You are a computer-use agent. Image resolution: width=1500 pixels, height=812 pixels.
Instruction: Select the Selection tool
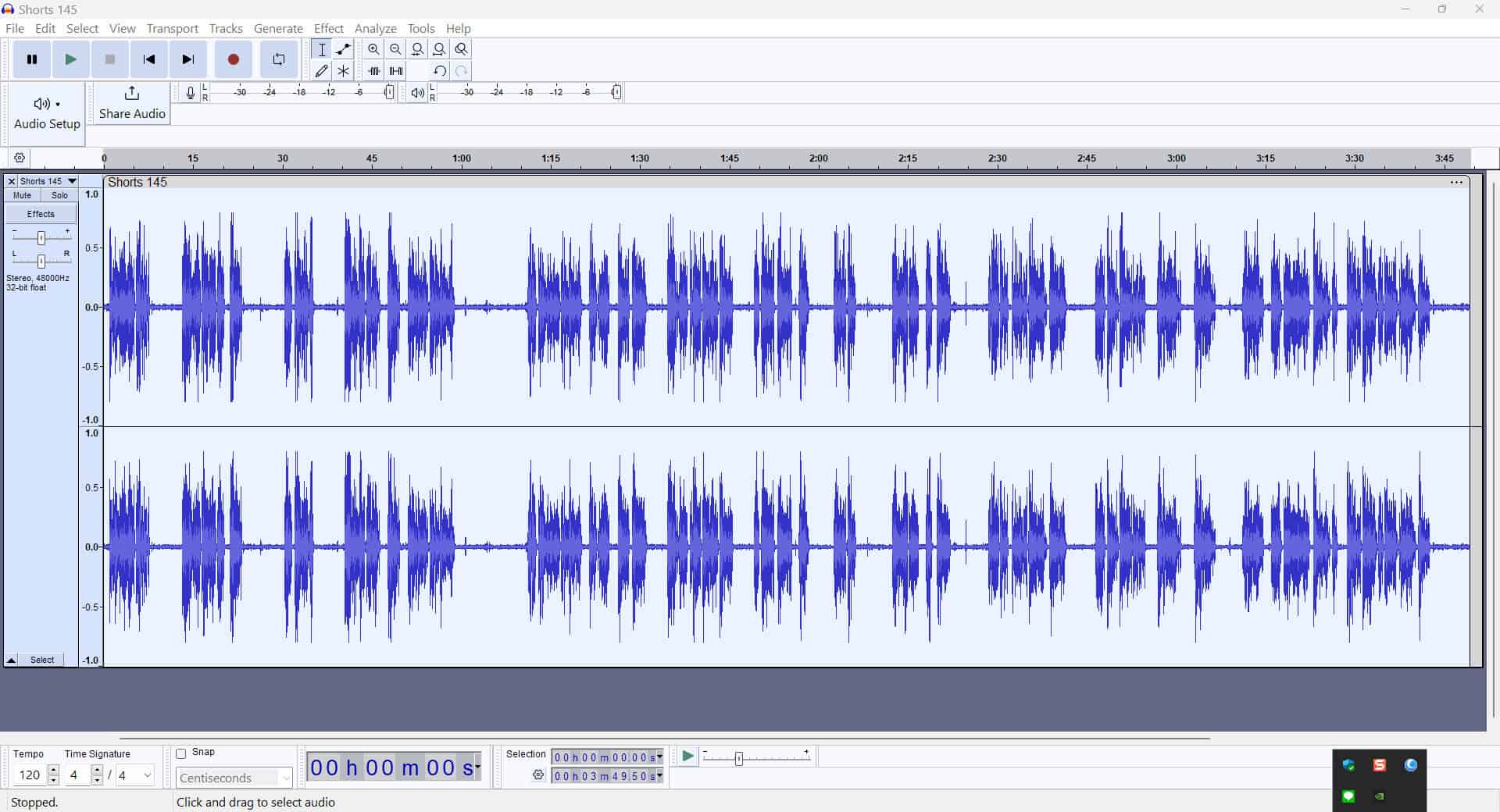coord(321,48)
